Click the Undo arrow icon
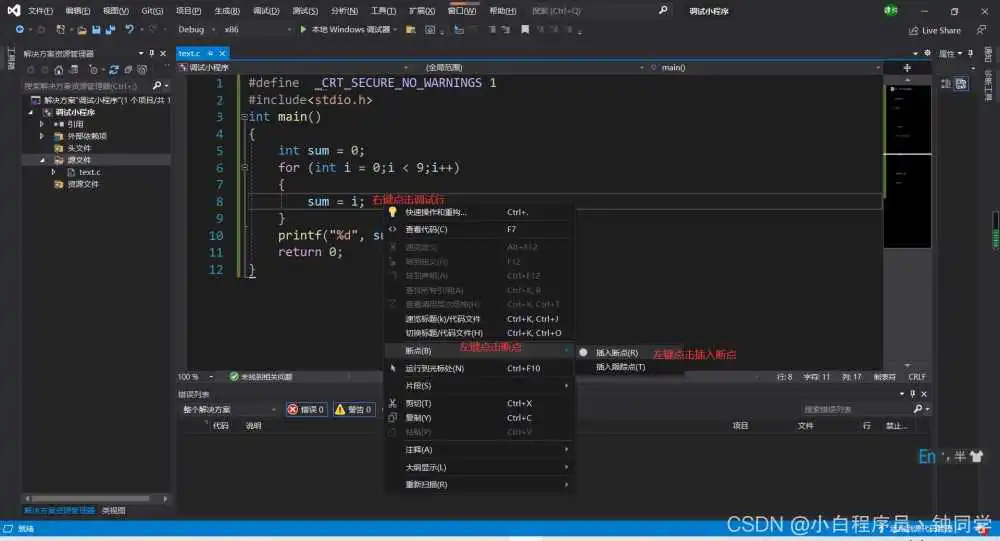The height and width of the screenshot is (541, 1000). (x=129, y=30)
